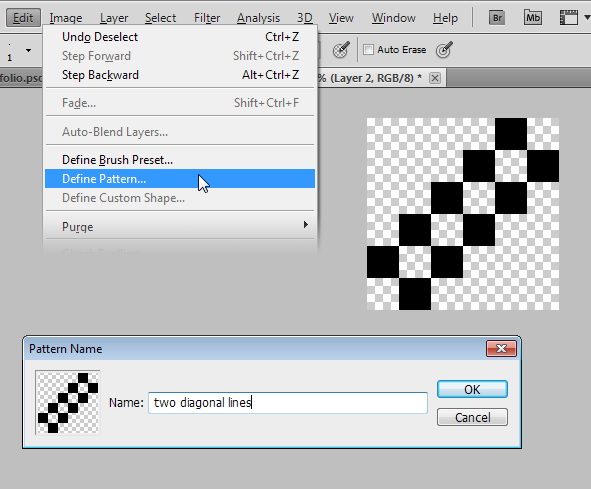Launch Adobe Bridge via Br icon

(497, 17)
